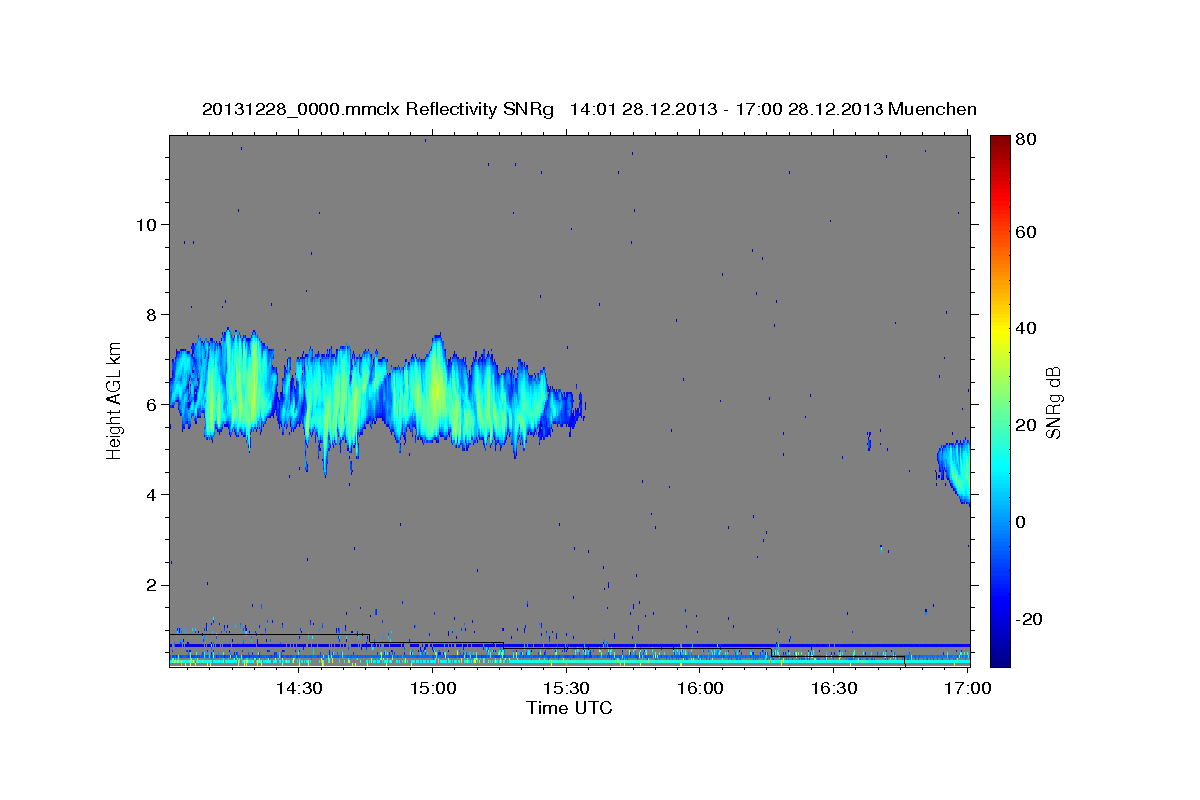Click the 15:30 time tick label

pyautogui.click(x=566, y=689)
